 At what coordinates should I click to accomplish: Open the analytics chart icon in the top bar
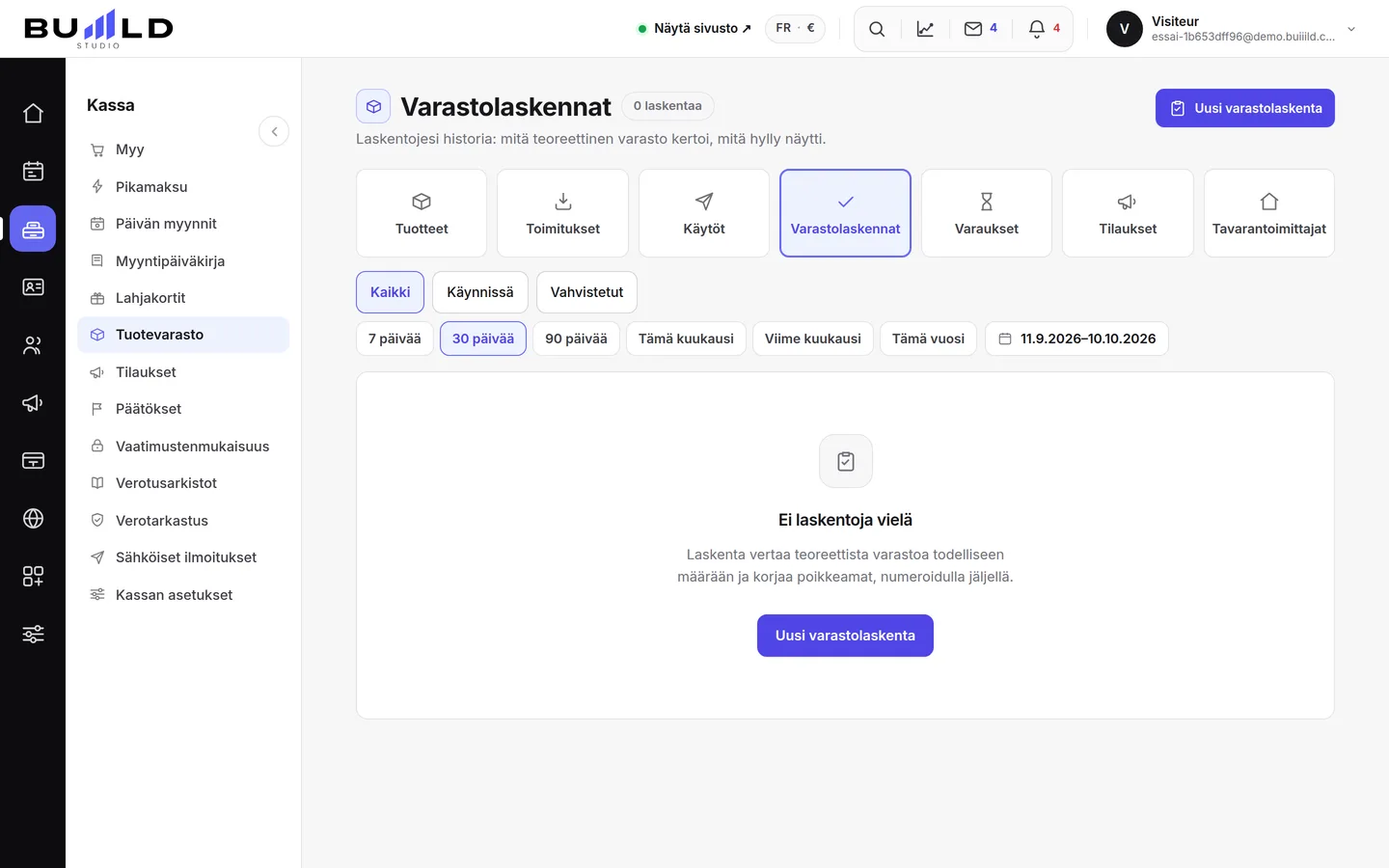point(925,29)
